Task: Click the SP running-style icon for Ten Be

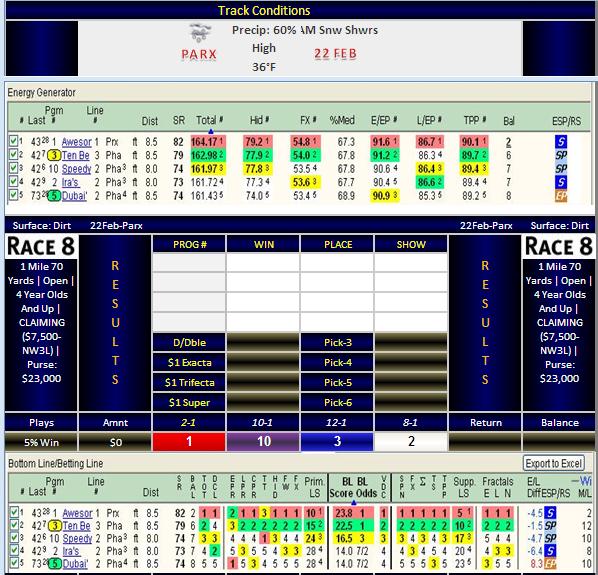Action: (561, 155)
